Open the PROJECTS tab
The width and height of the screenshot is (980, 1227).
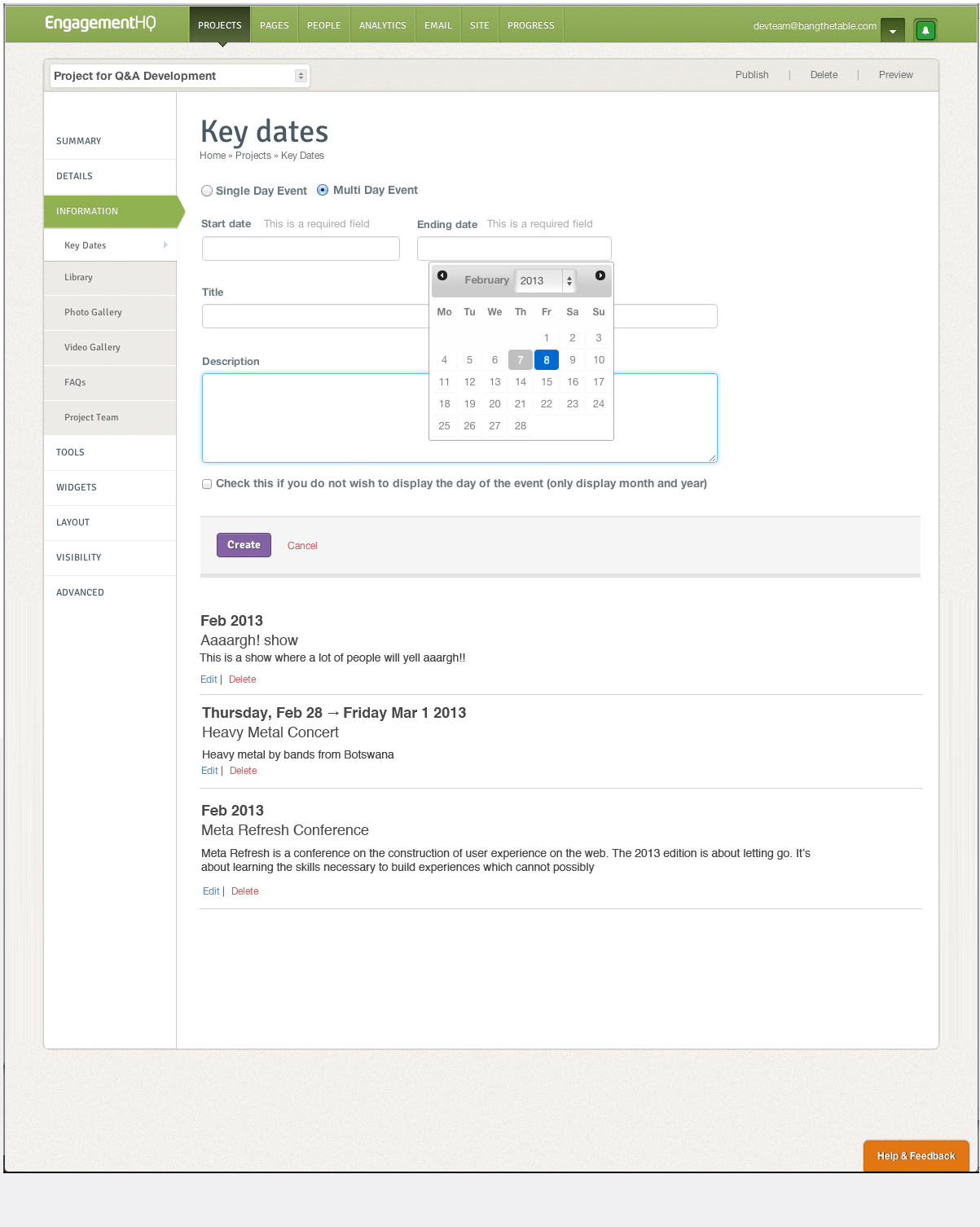pyautogui.click(x=220, y=25)
